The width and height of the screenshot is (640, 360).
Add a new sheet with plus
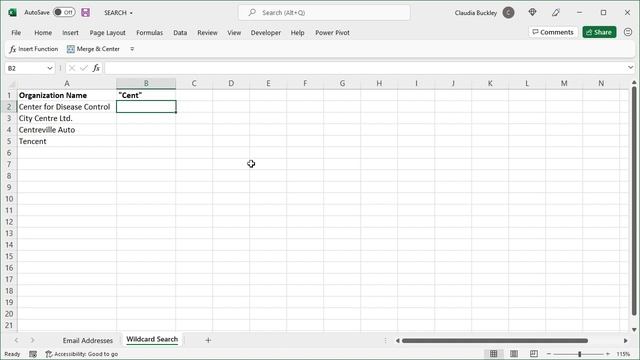pyautogui.click(x=208, y=340)
